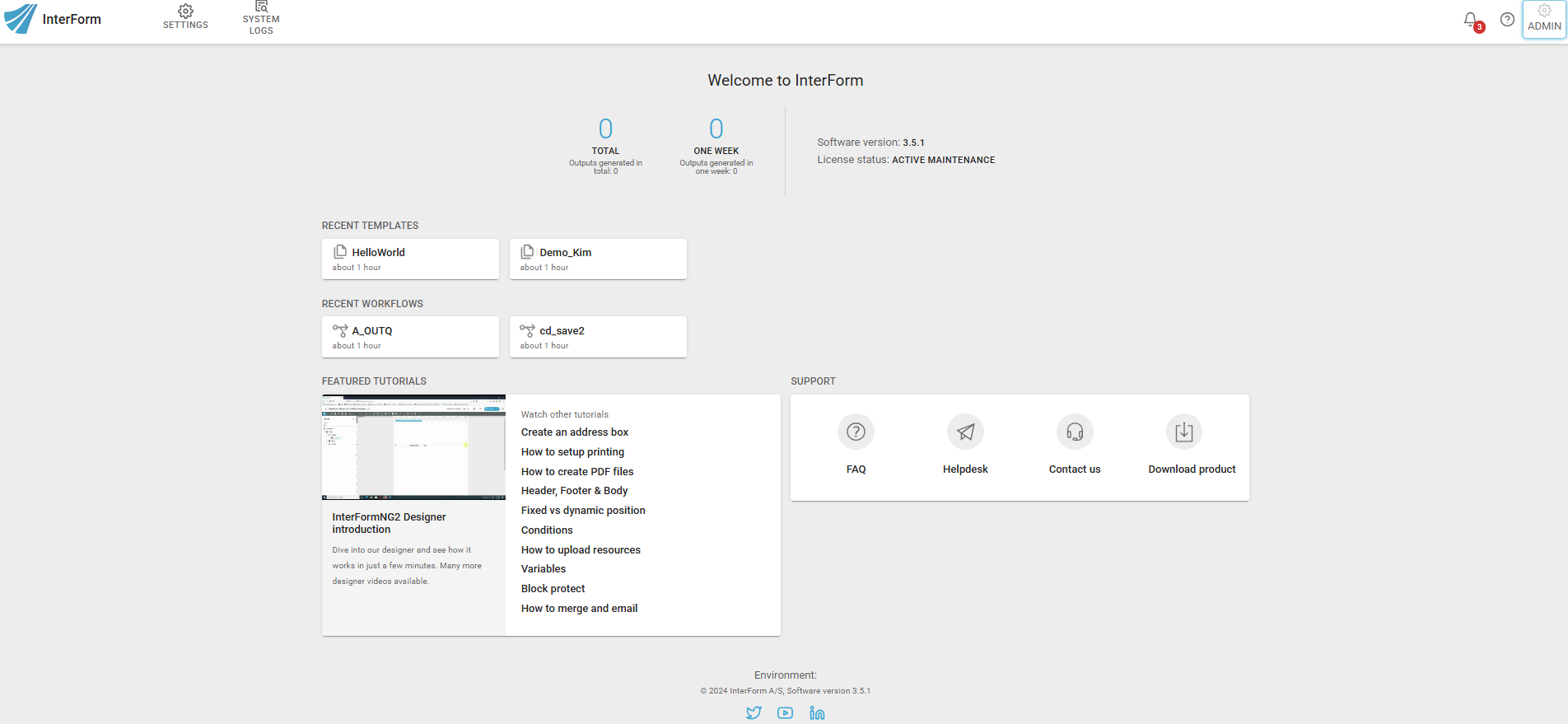
Task: Open How to setup printing tutorial
Action: tap(572, 452)
